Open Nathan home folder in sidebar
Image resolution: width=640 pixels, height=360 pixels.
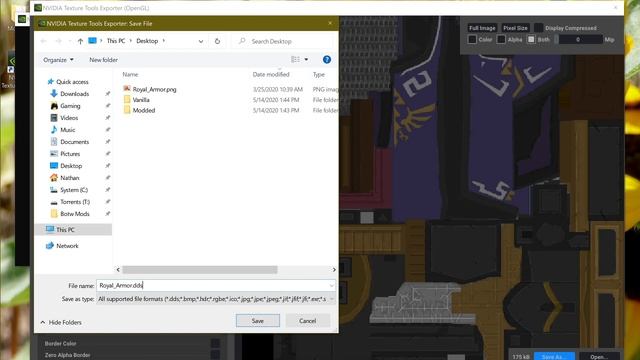pos(69,178)
